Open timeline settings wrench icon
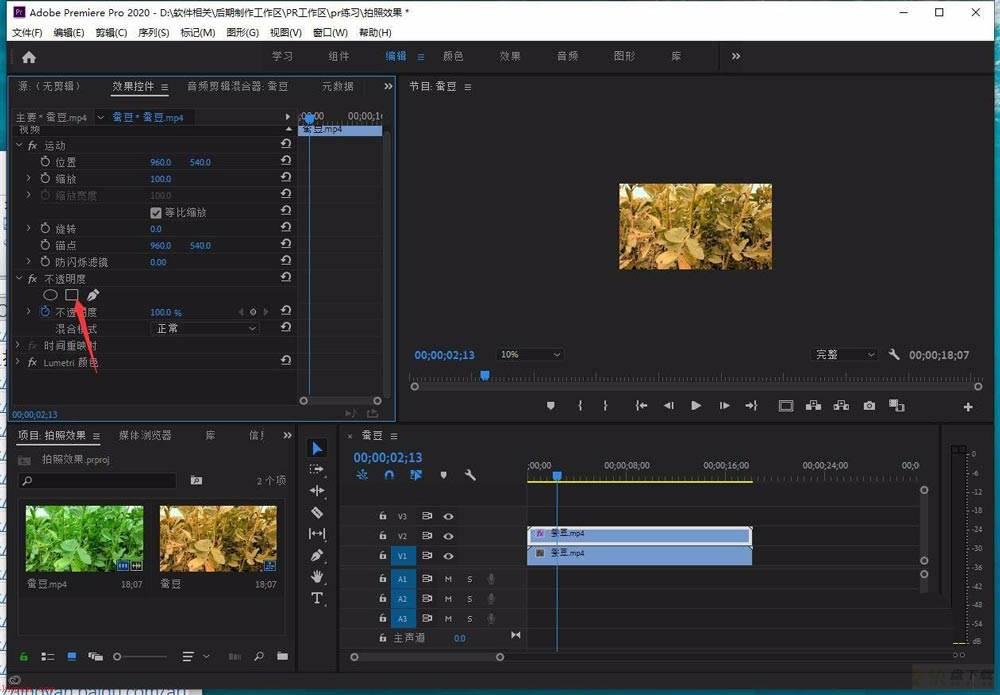Image resolution: width=1000 pixels, height=695 pixels. coord(470,475)
